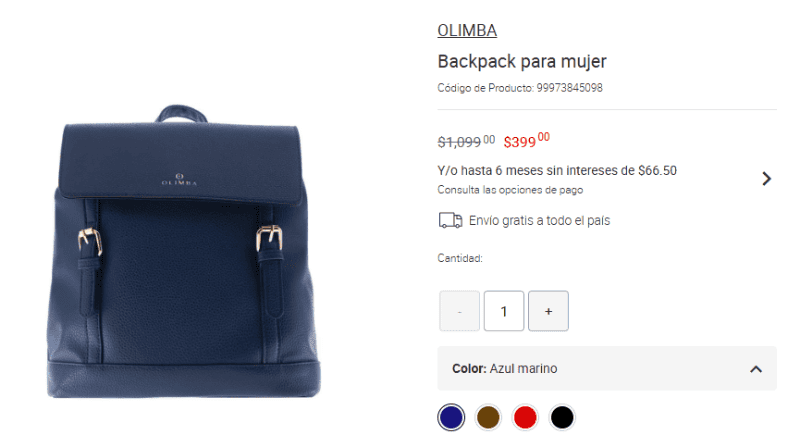The height and width of the screenshot is (447, 800).
Task: Click the free shipping truck icon
Action: [450, 220]
